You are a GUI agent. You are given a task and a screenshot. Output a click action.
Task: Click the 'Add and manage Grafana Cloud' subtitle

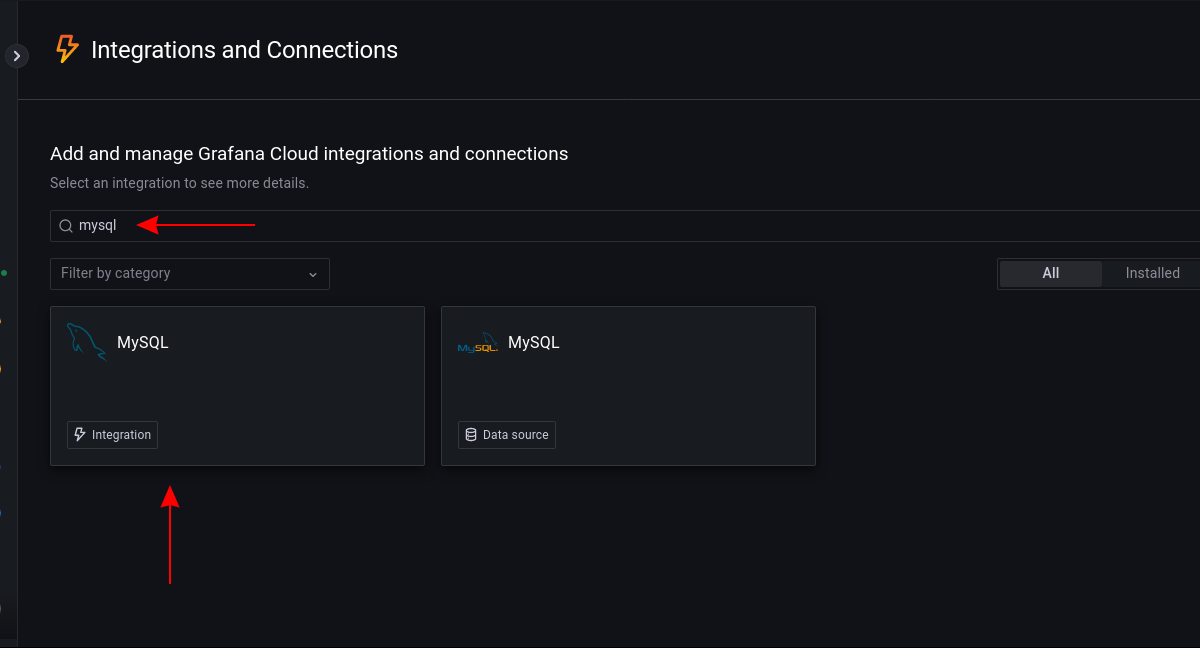click(x=309, y=154)
